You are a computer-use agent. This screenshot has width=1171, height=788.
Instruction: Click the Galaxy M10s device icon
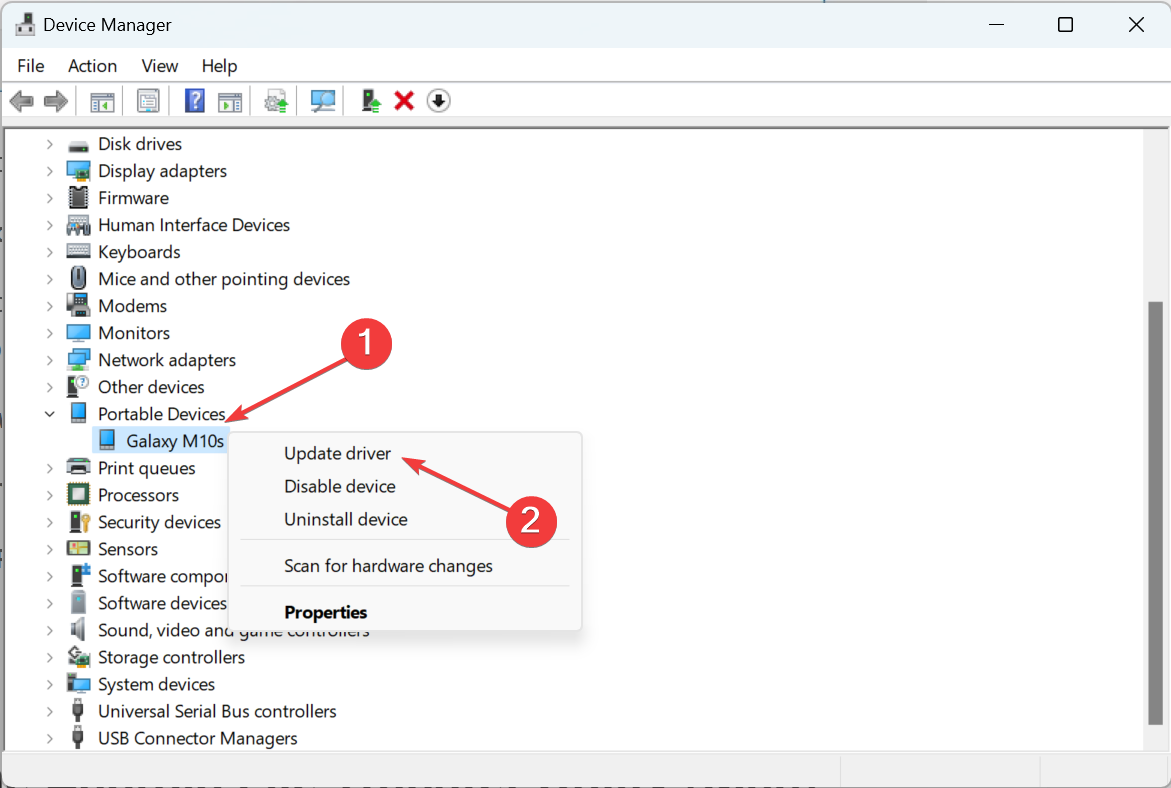[107, 440]
